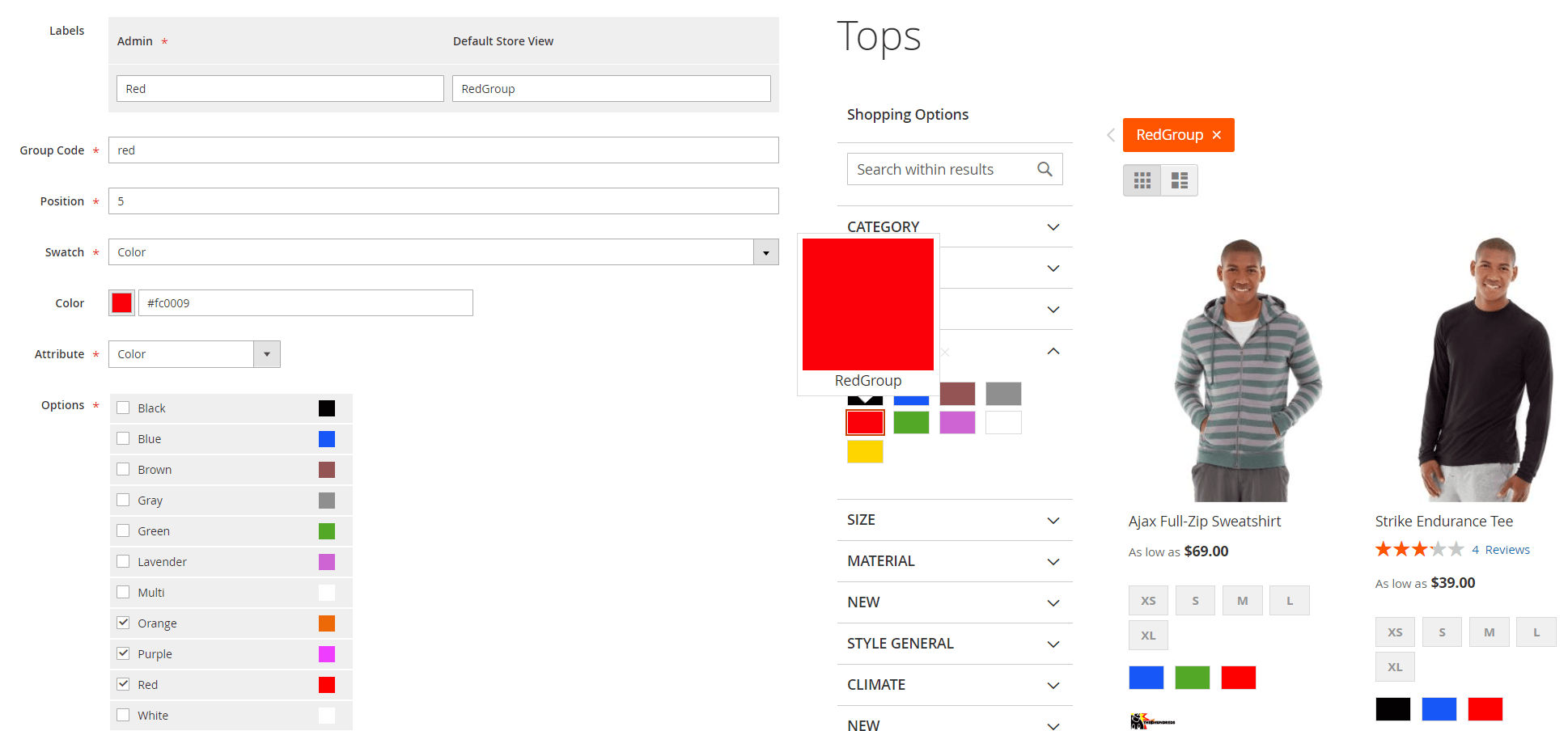Uncheck the Red option checkbox
This screenshot has height=731, width=1568.
point(123,684)
